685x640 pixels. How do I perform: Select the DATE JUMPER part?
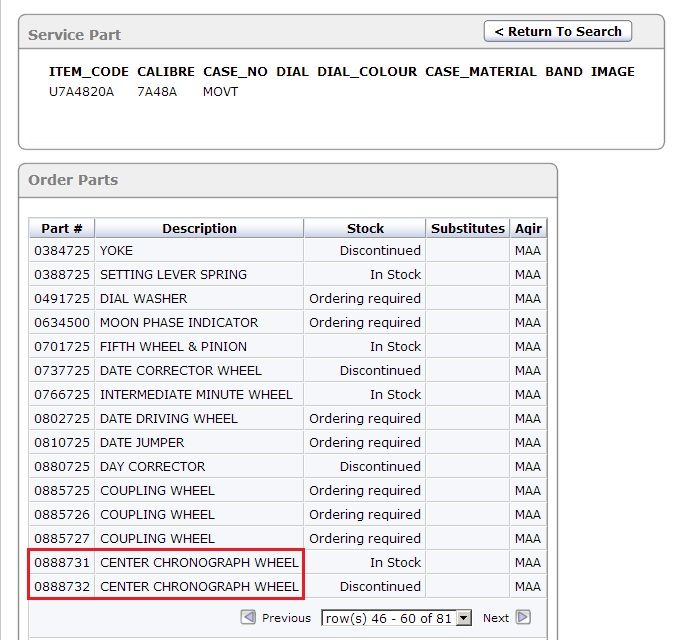click(142, 443)
